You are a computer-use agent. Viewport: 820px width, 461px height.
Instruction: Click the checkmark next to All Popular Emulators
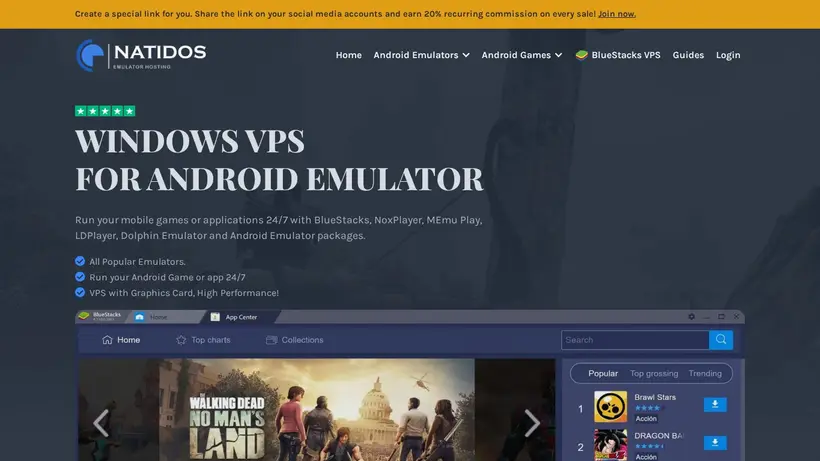(80, 261)
